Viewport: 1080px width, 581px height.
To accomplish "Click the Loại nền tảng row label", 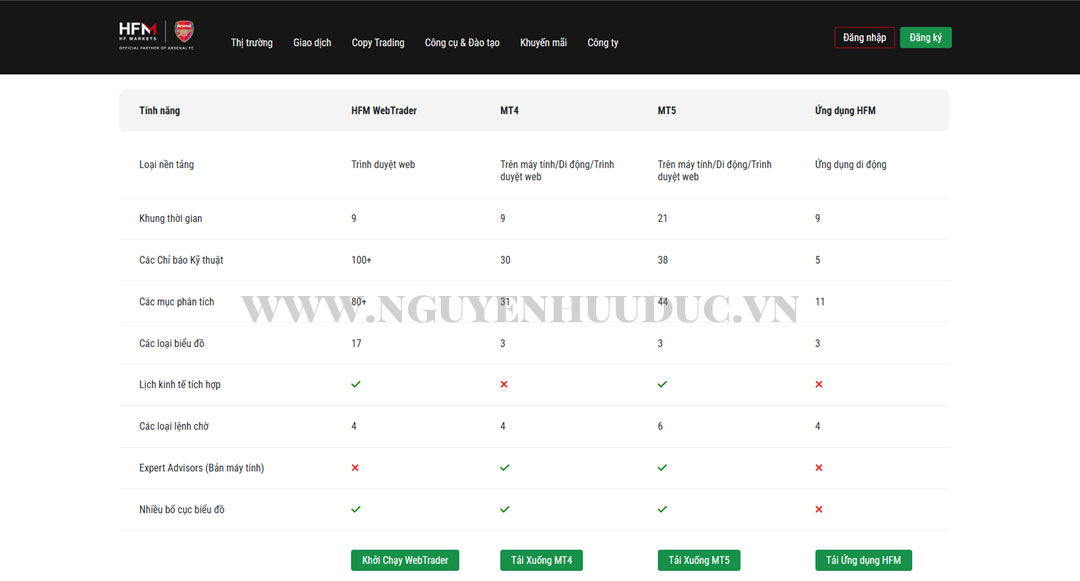I will coord(167,165).
